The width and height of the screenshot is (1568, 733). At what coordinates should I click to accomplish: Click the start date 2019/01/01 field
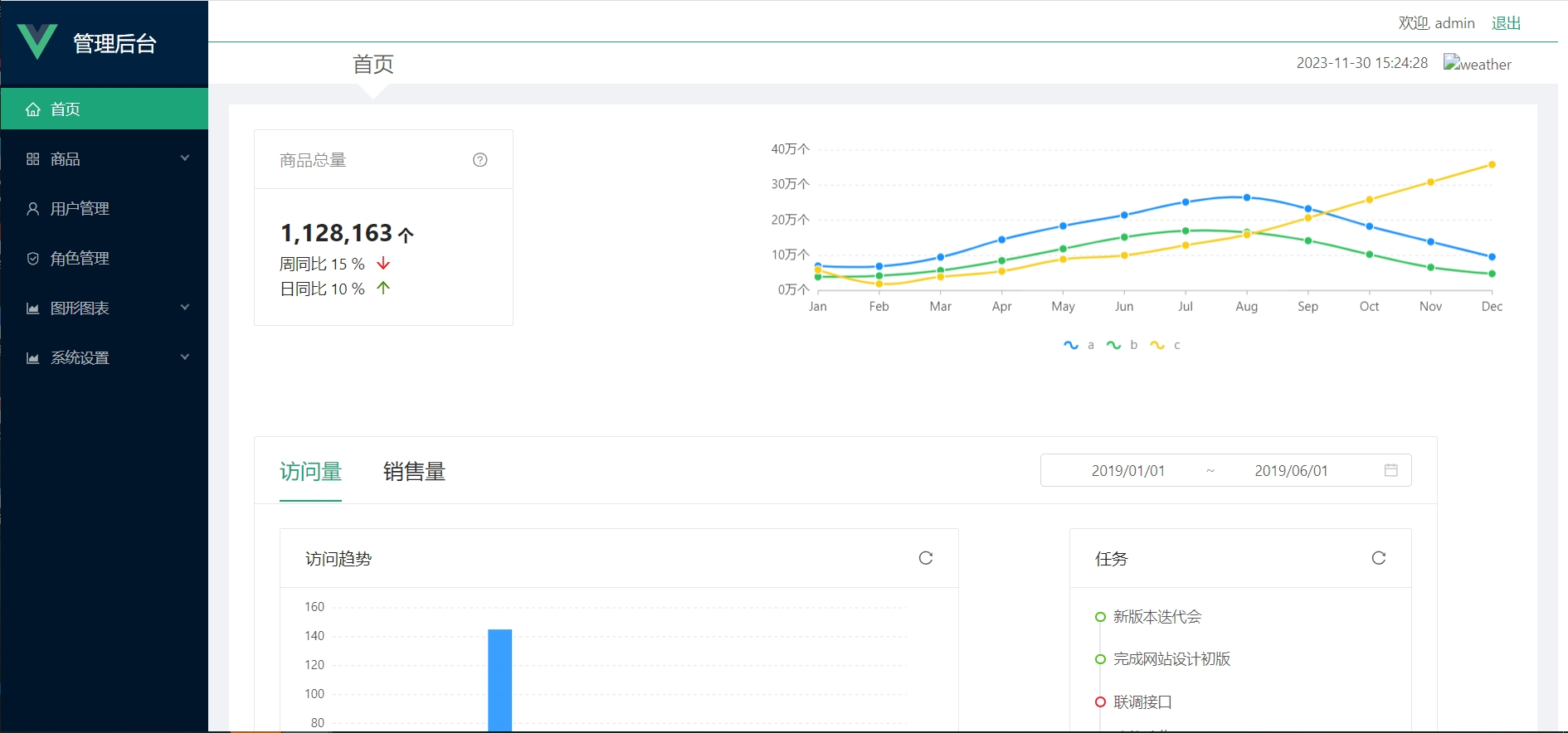[1127, 470]
